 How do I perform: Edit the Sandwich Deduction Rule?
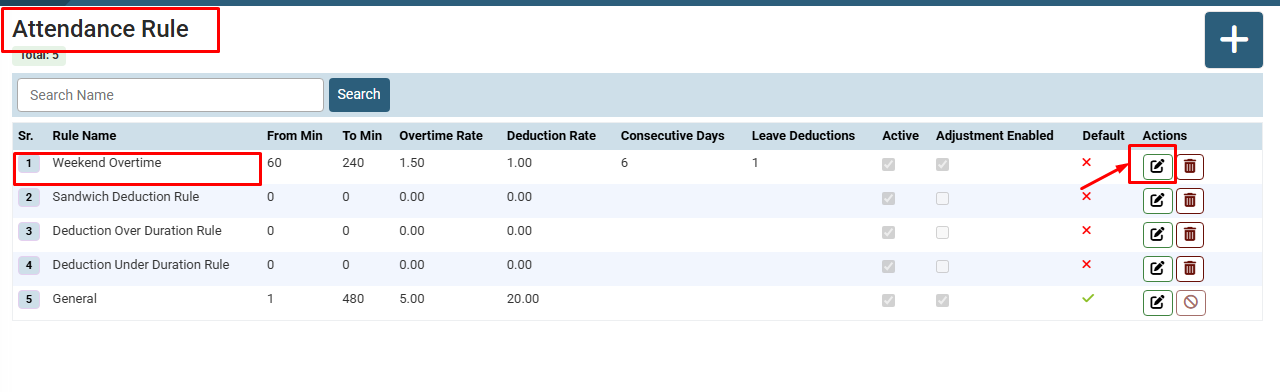(x=1157, y=201)
